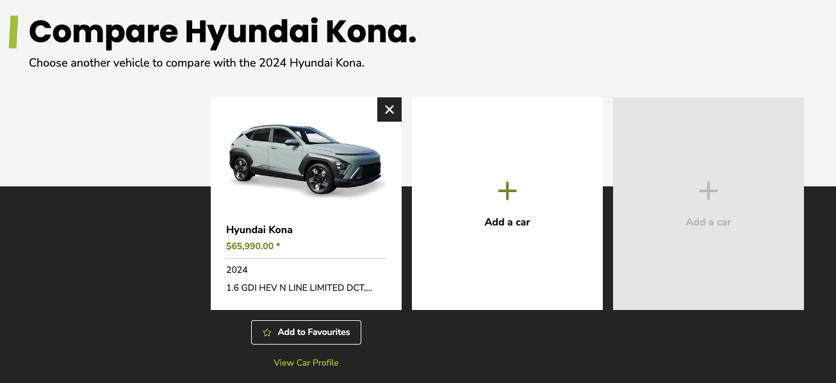Click the 1.6 GDI HEV N LINE variant text
The height and width of the screenshot is (383, 836).
tap(299, 288)
